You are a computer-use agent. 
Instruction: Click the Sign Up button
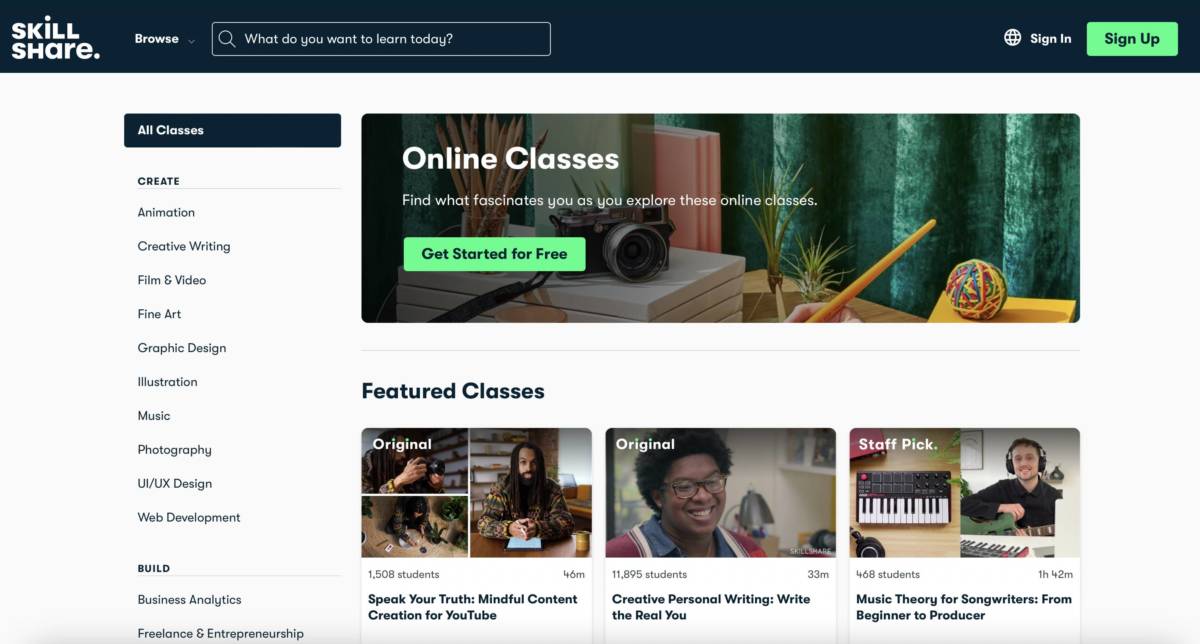pyautogui.click(x=1132, y=39)
